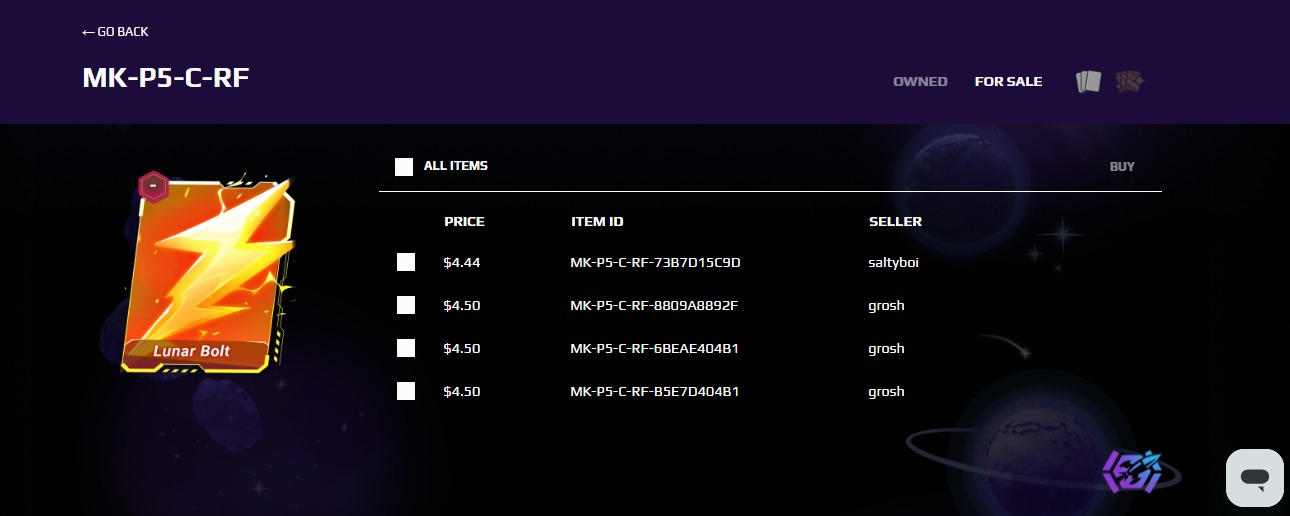Click the gray standard cards icon

tap(1088, 82)
